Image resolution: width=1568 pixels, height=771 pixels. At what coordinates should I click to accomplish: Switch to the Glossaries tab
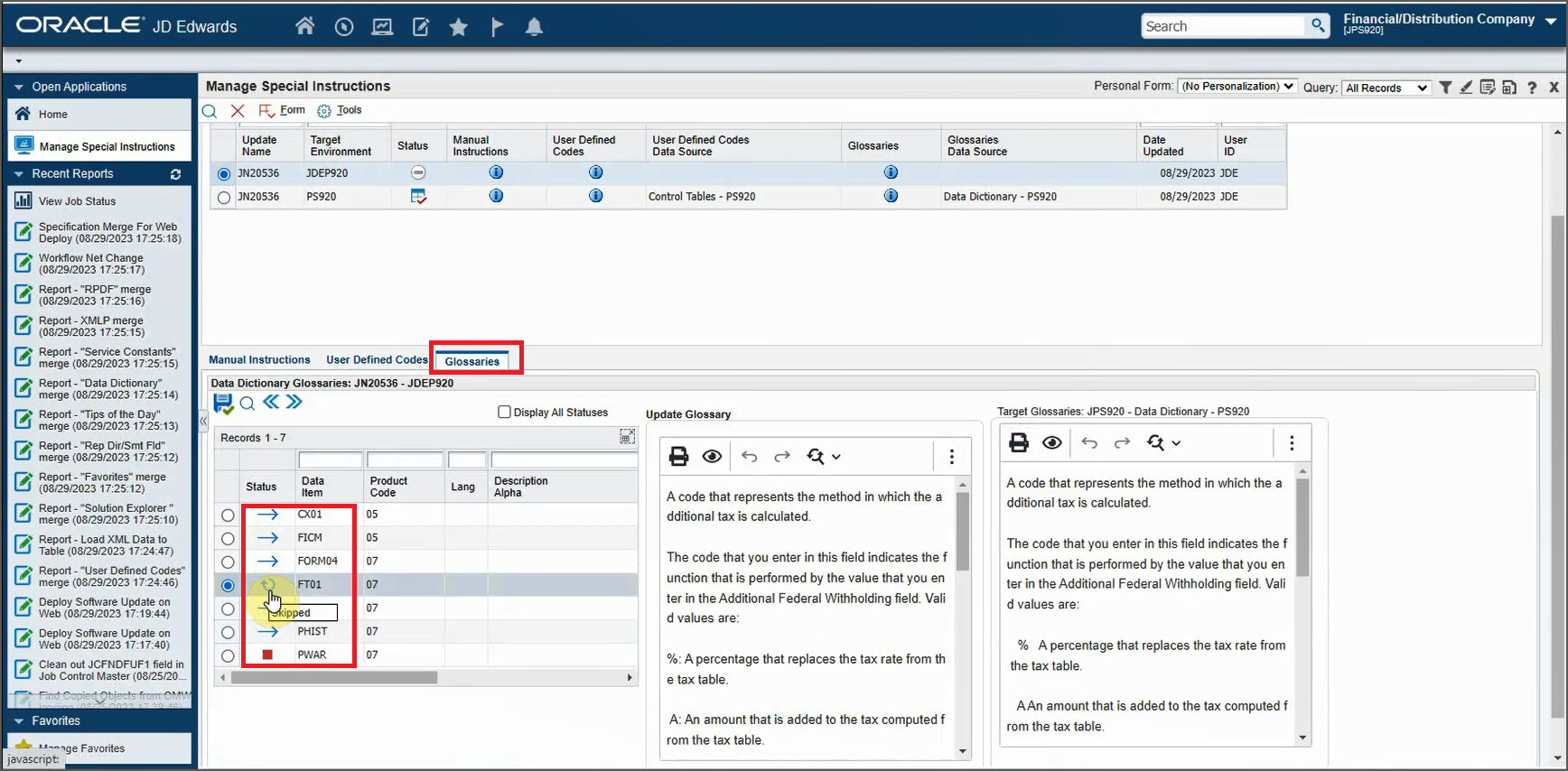[x=471, y=361]
